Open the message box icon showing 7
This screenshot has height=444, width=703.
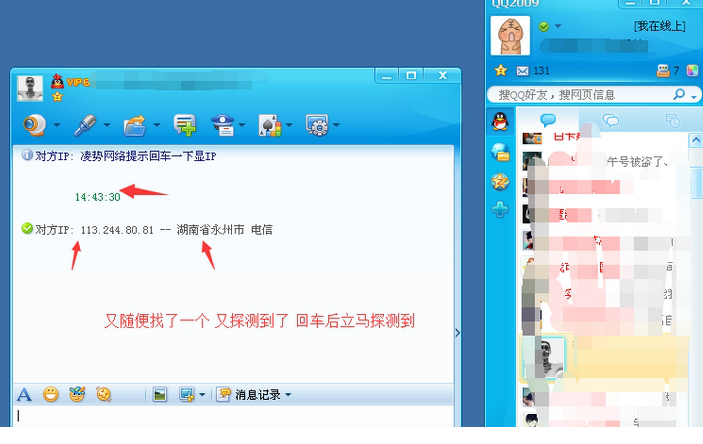668,70
